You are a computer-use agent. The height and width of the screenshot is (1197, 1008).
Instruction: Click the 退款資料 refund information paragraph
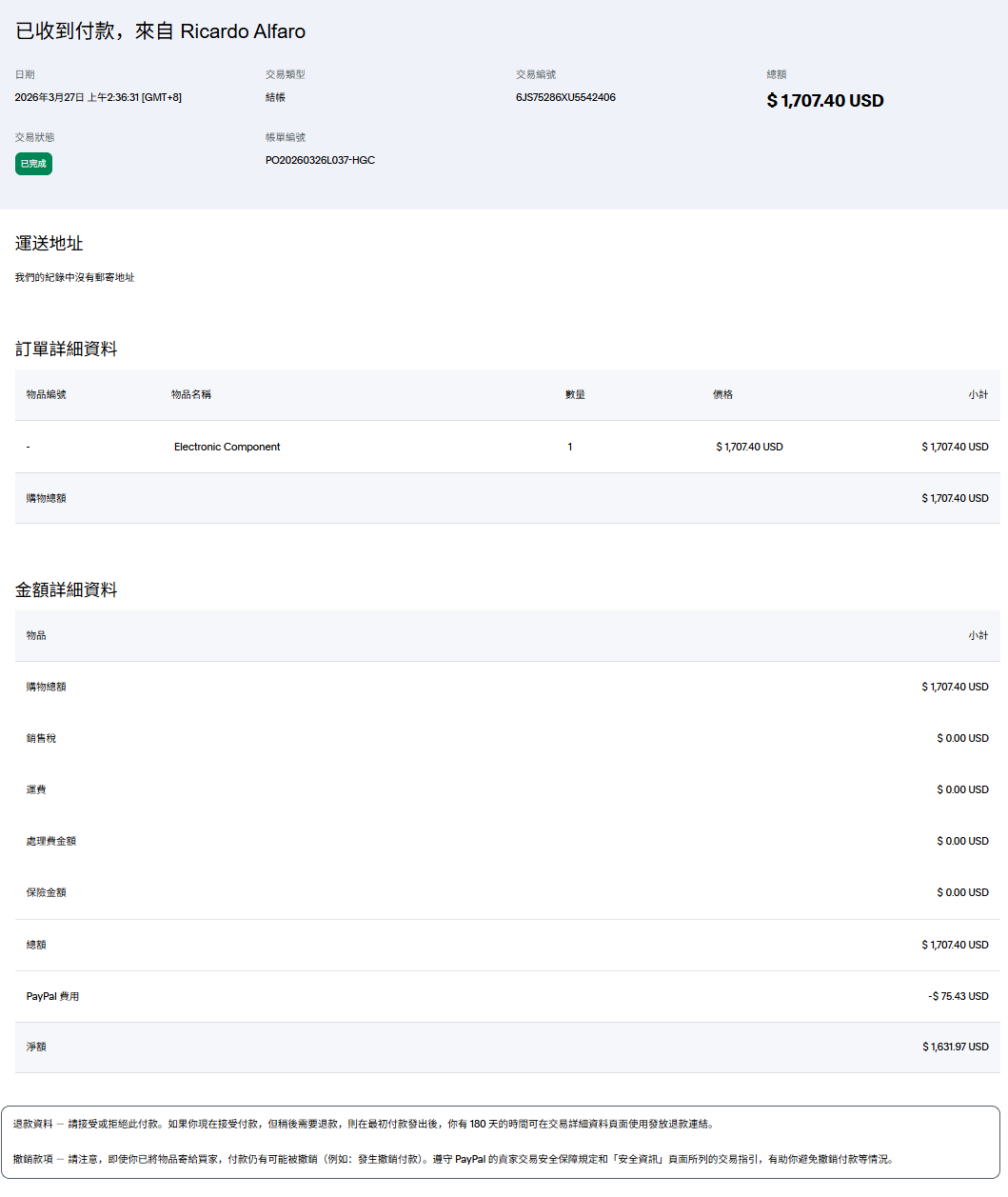pos(364,1124)
